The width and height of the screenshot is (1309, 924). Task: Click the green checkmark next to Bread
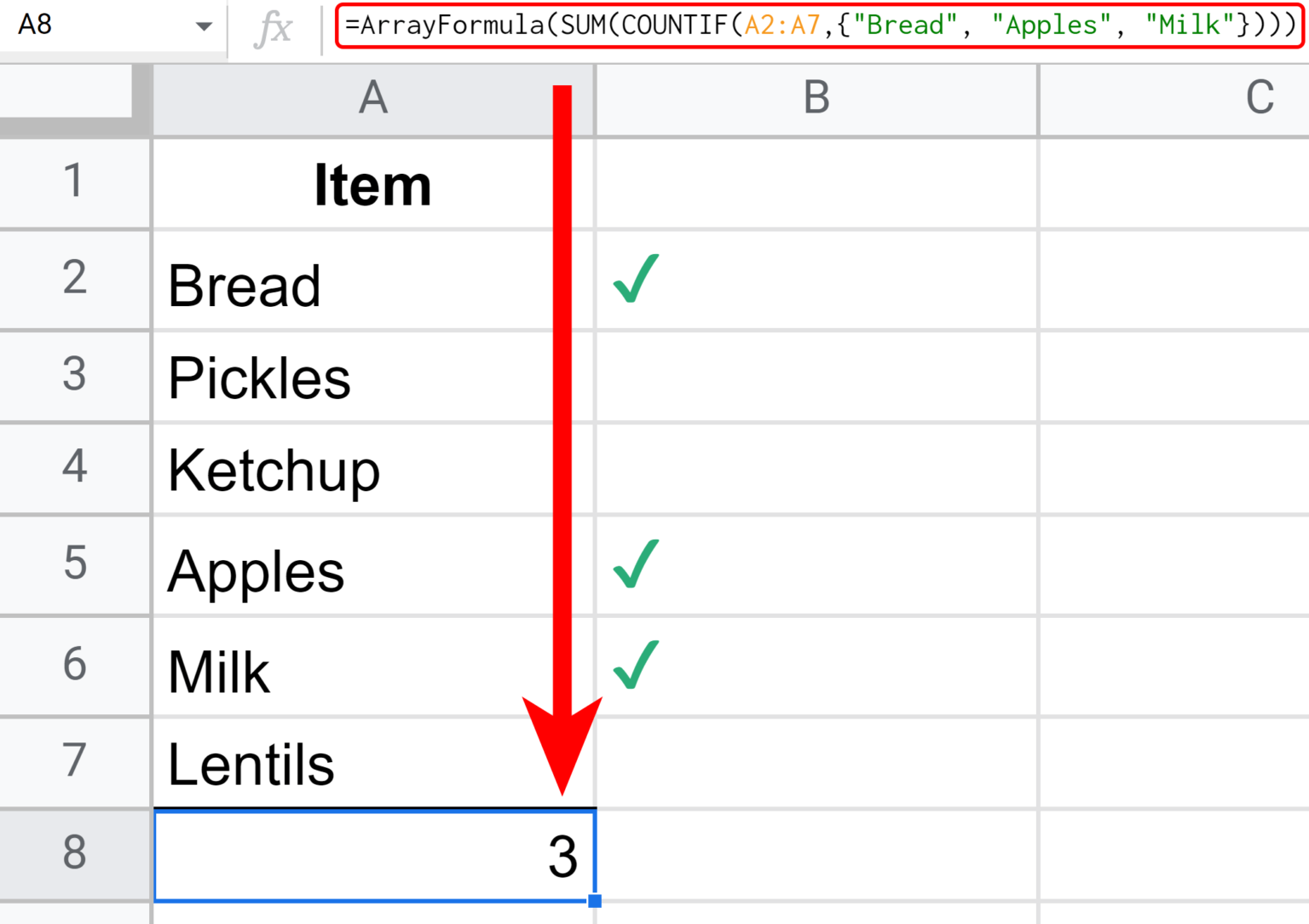coord(635,279)
